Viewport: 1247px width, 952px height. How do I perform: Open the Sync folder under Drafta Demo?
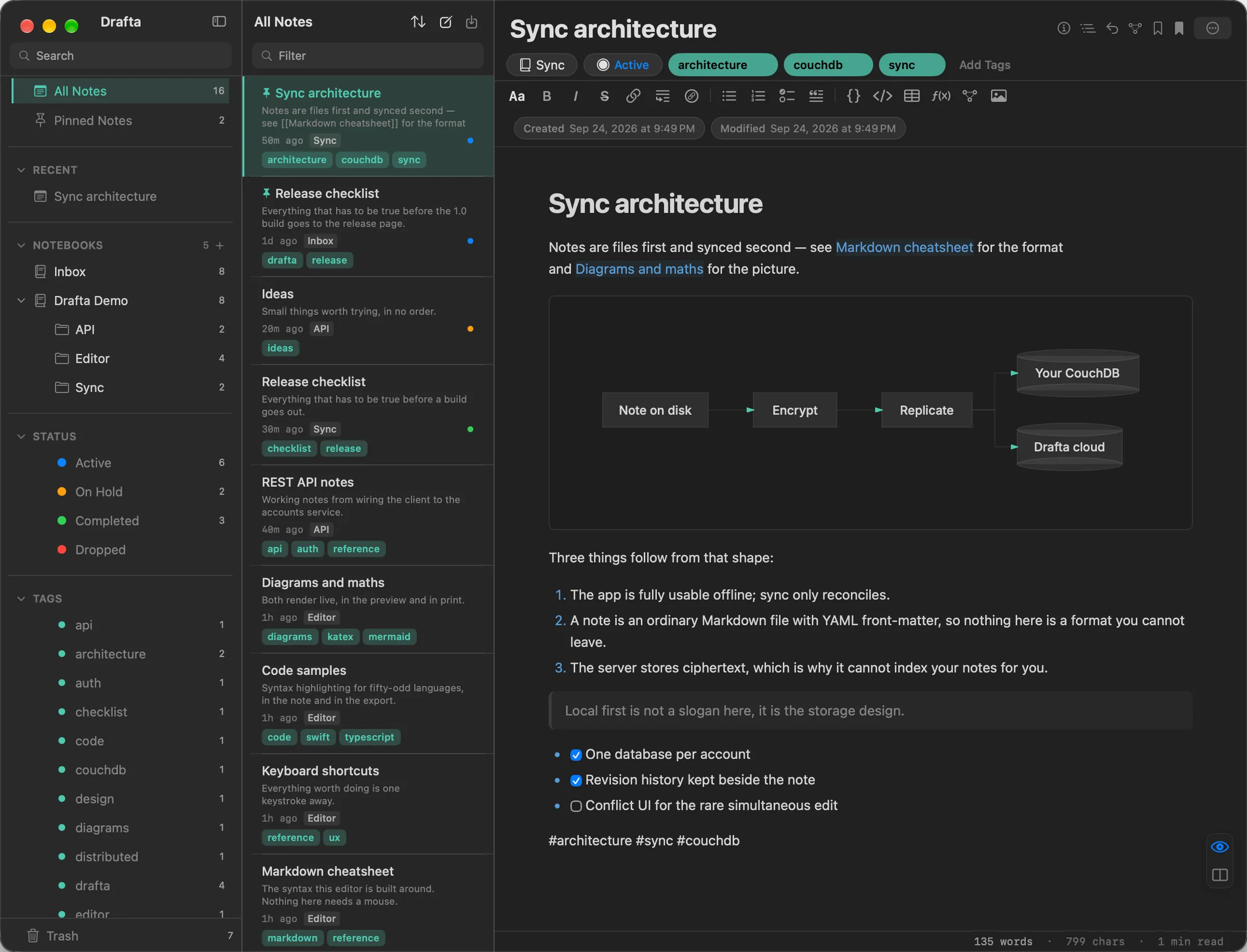120,387
